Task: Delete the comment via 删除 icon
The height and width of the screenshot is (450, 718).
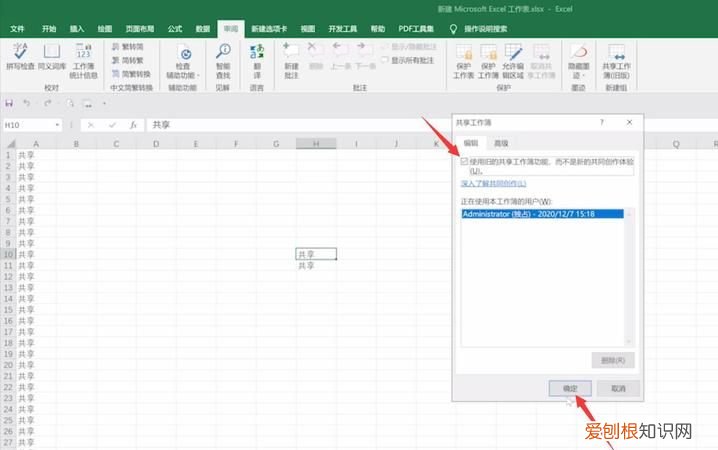Action: coord(315,57)
